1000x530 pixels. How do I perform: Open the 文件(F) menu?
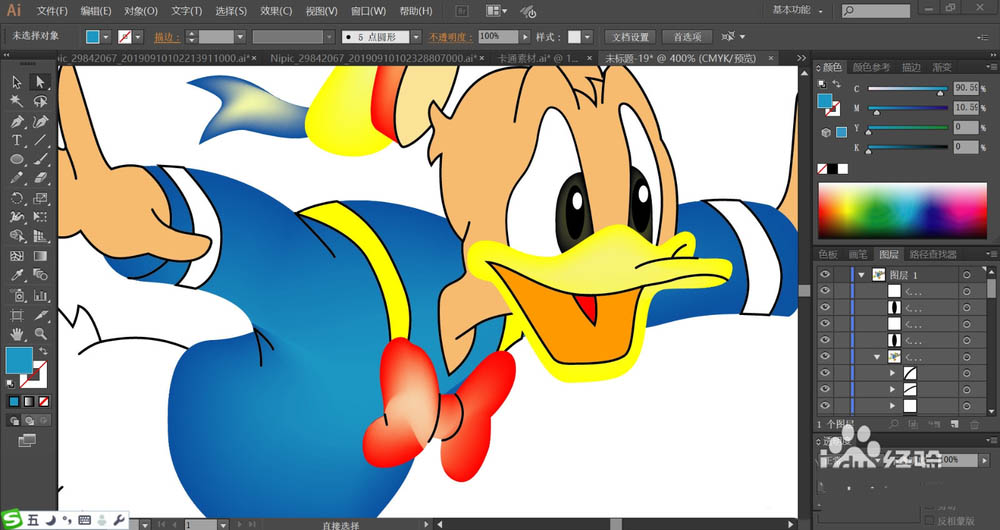52,11
